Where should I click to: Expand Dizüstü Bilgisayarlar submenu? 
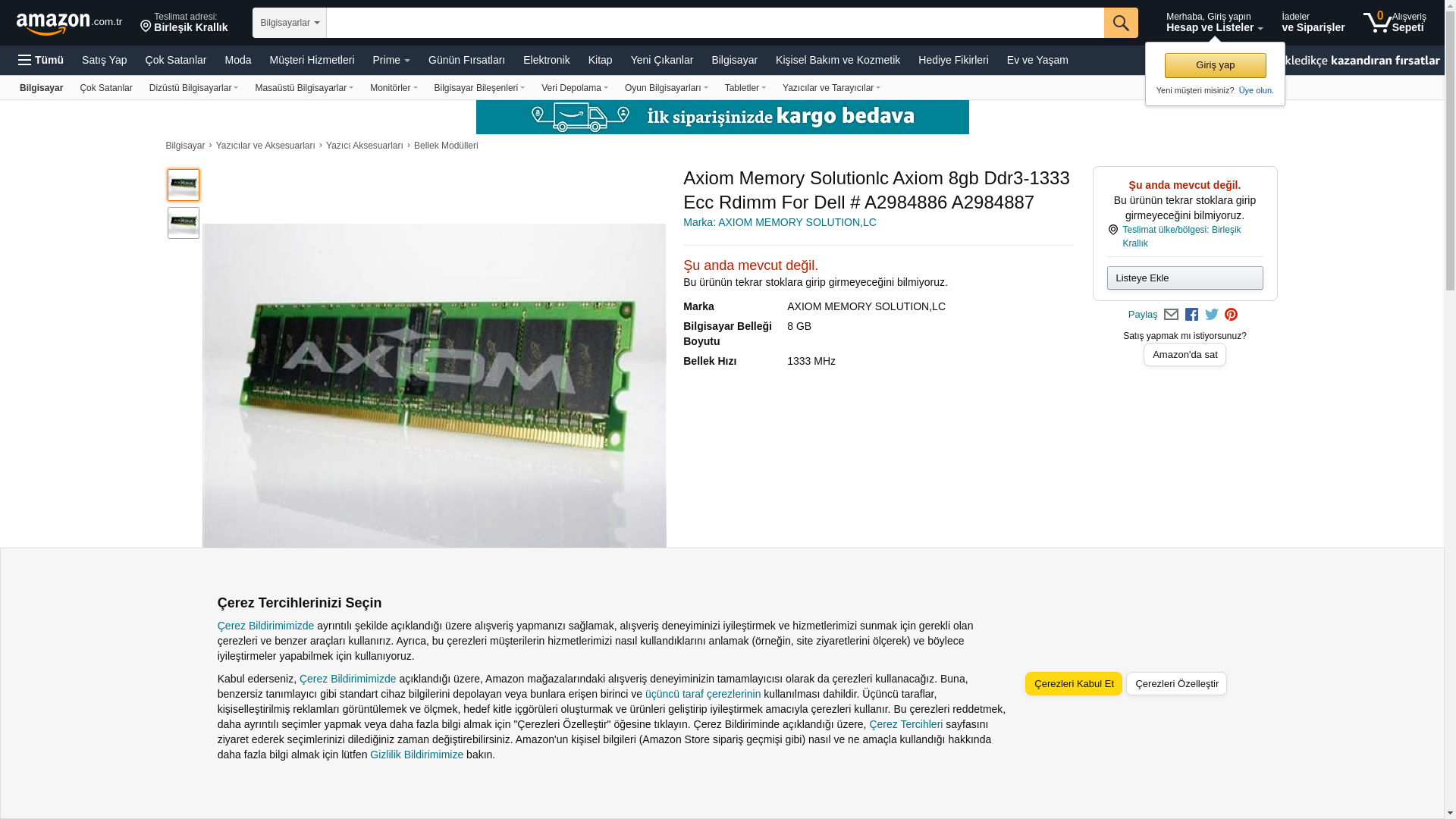tap(193, 88)
